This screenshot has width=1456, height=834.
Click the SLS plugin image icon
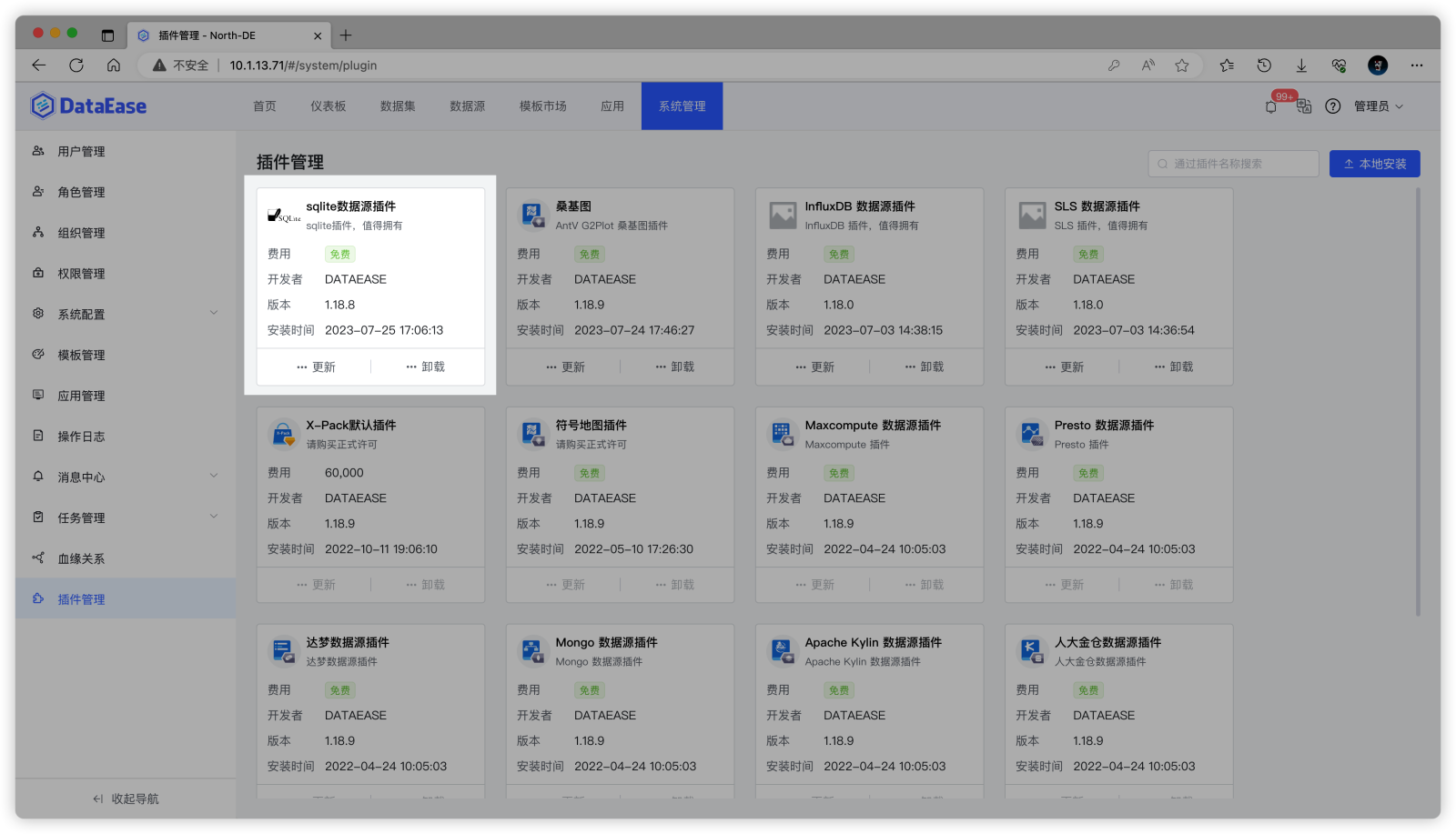[1032, 216]
